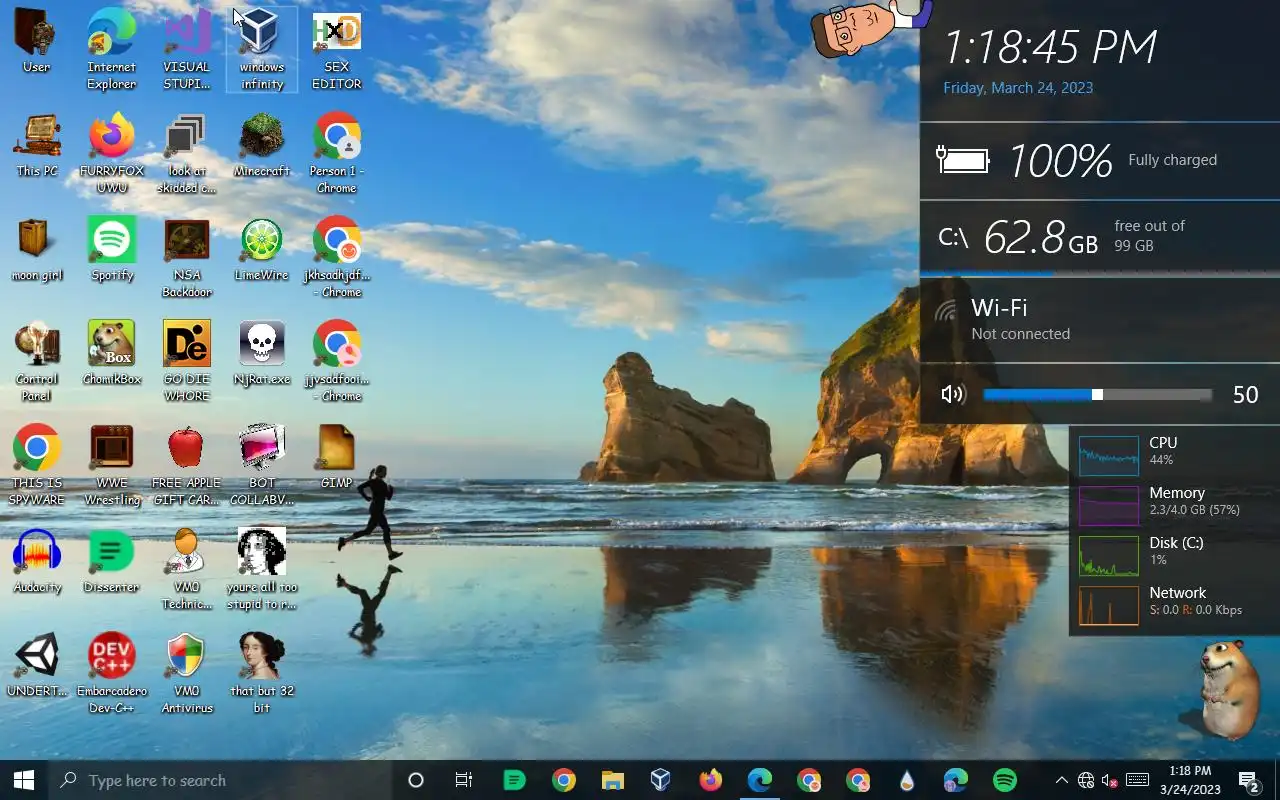This screenshot has height=800, width=1280.
Task: Click the C:\ drive free space bar
Action: pyautogui.click(x=1100, y=273)
